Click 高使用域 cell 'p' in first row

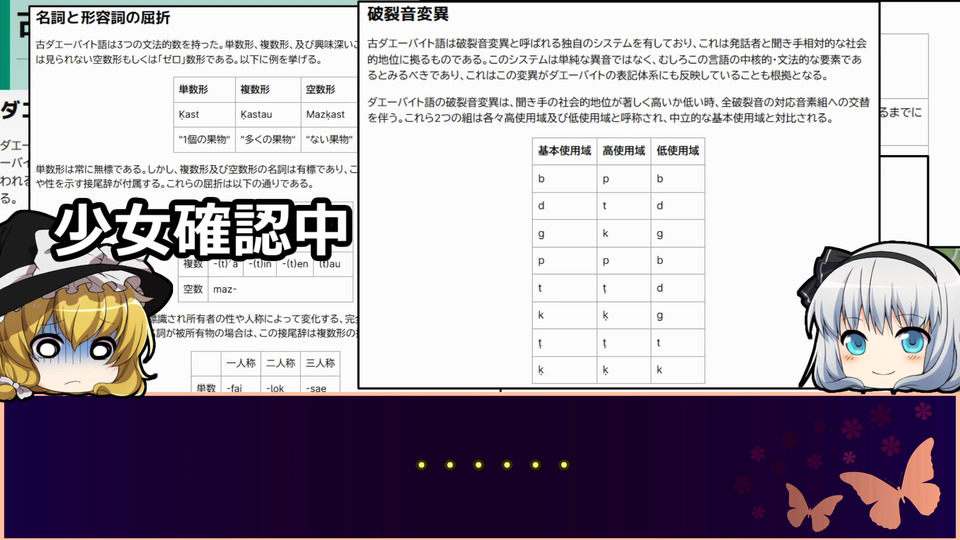[623, 179]
